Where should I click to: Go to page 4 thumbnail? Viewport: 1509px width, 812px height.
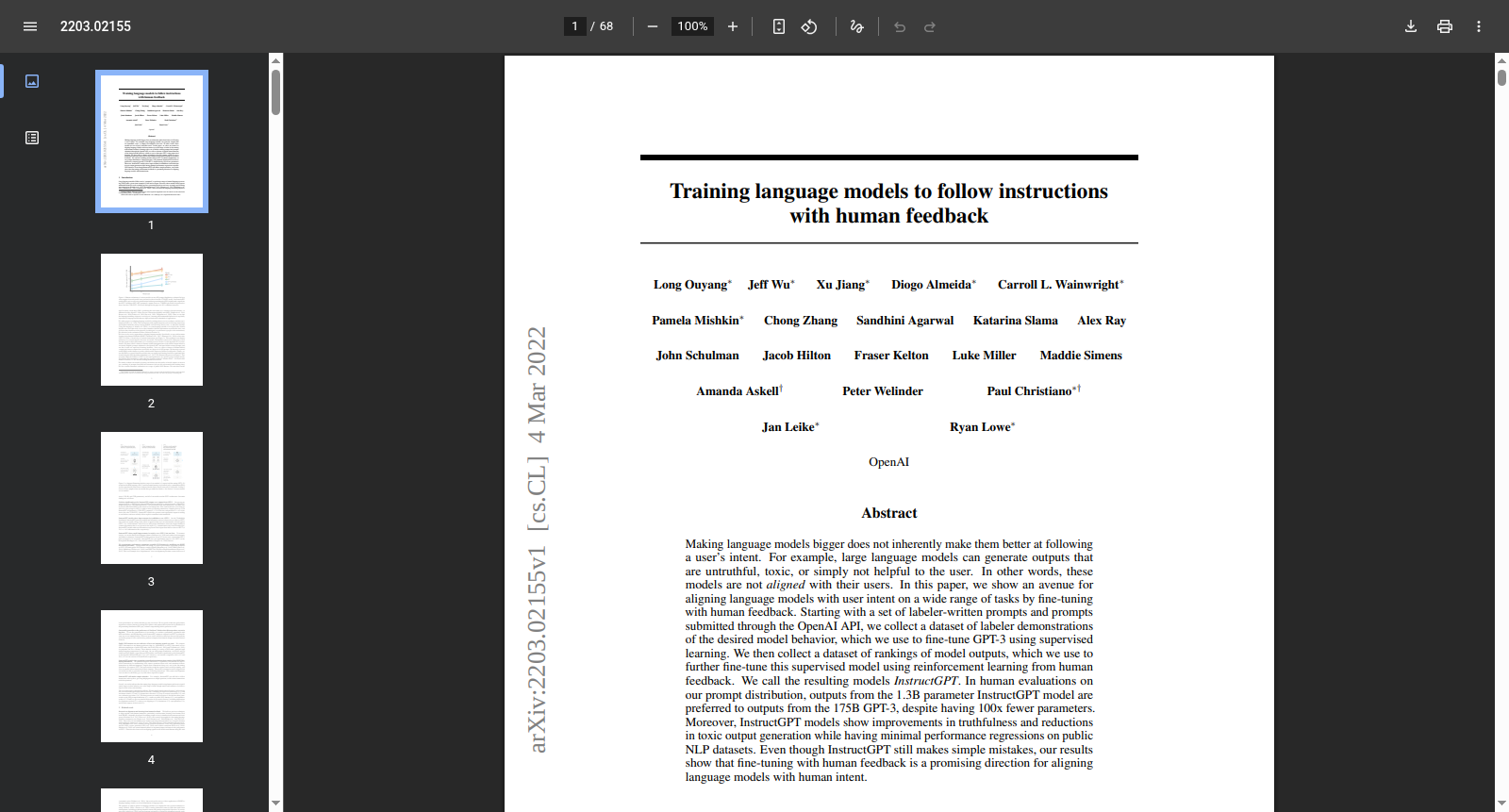152,676
